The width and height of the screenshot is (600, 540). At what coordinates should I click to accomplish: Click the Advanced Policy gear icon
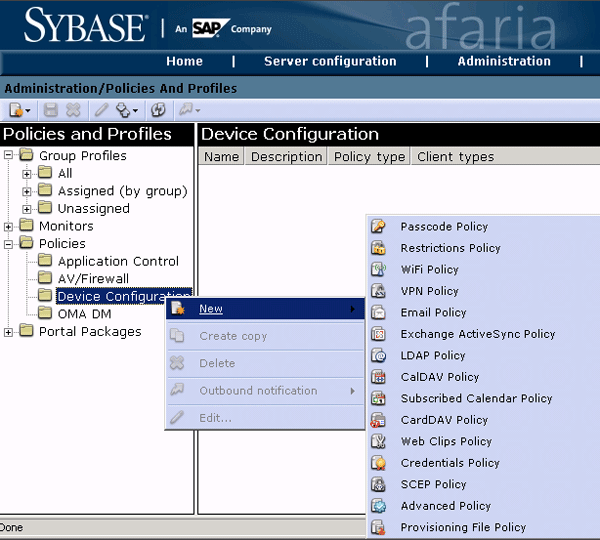(x=378, y=506)
